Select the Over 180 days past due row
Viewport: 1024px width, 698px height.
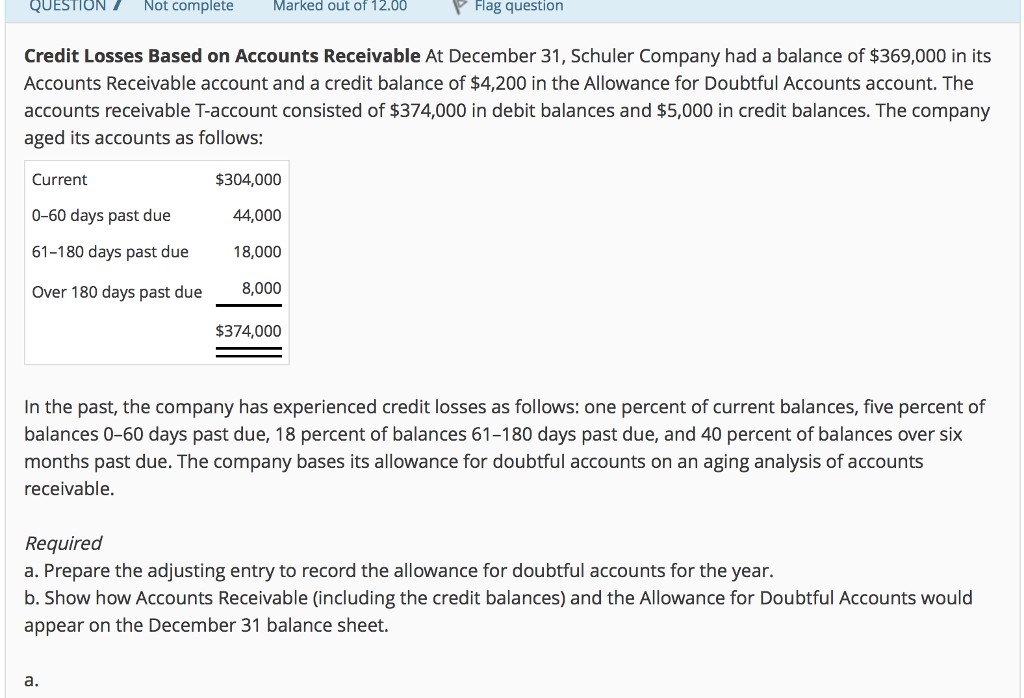point(116,292)
